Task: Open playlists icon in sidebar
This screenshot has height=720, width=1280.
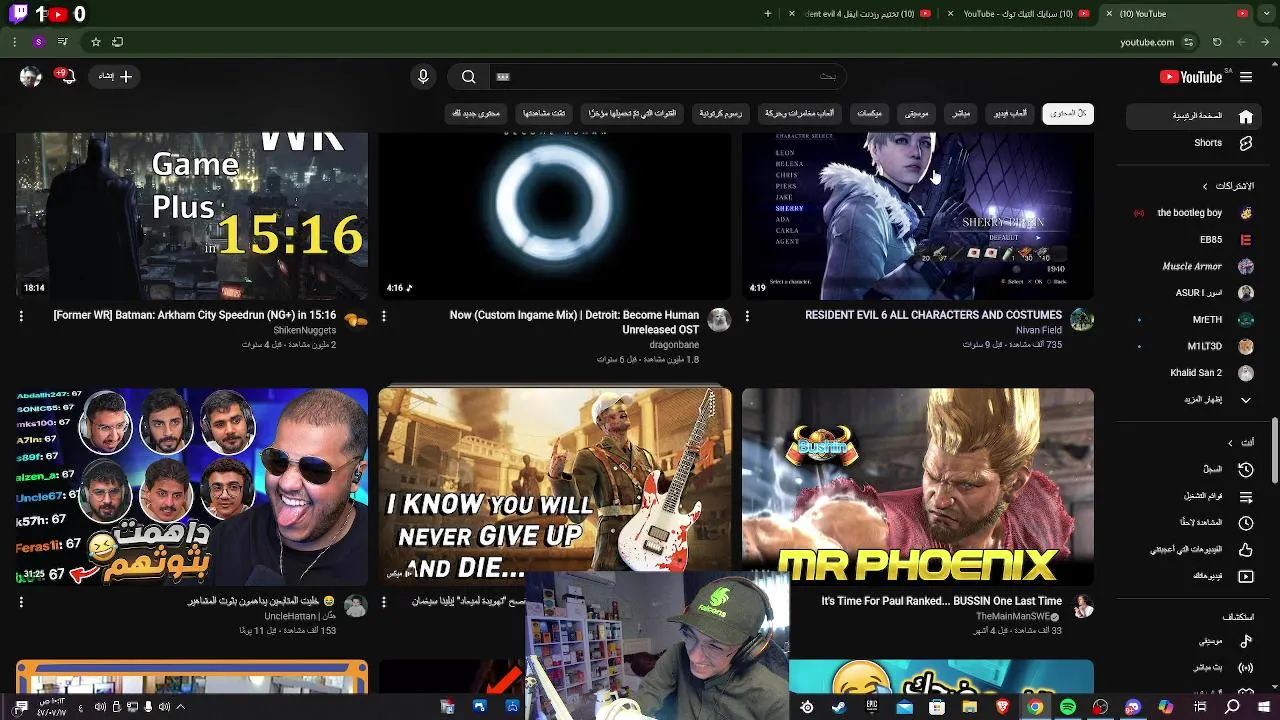Action: (1246, 496)
